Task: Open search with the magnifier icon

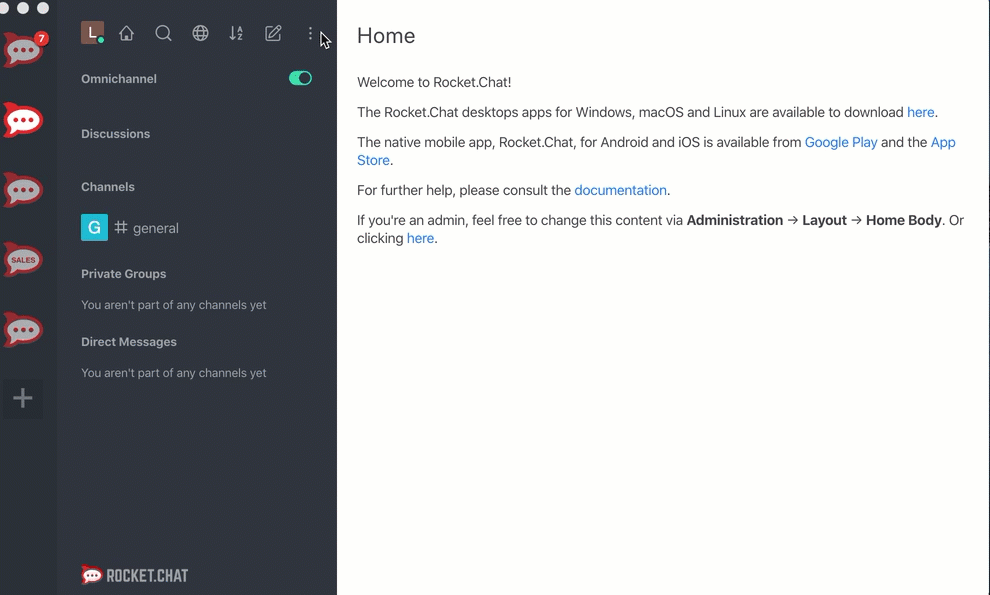Action: coord(163,33)
